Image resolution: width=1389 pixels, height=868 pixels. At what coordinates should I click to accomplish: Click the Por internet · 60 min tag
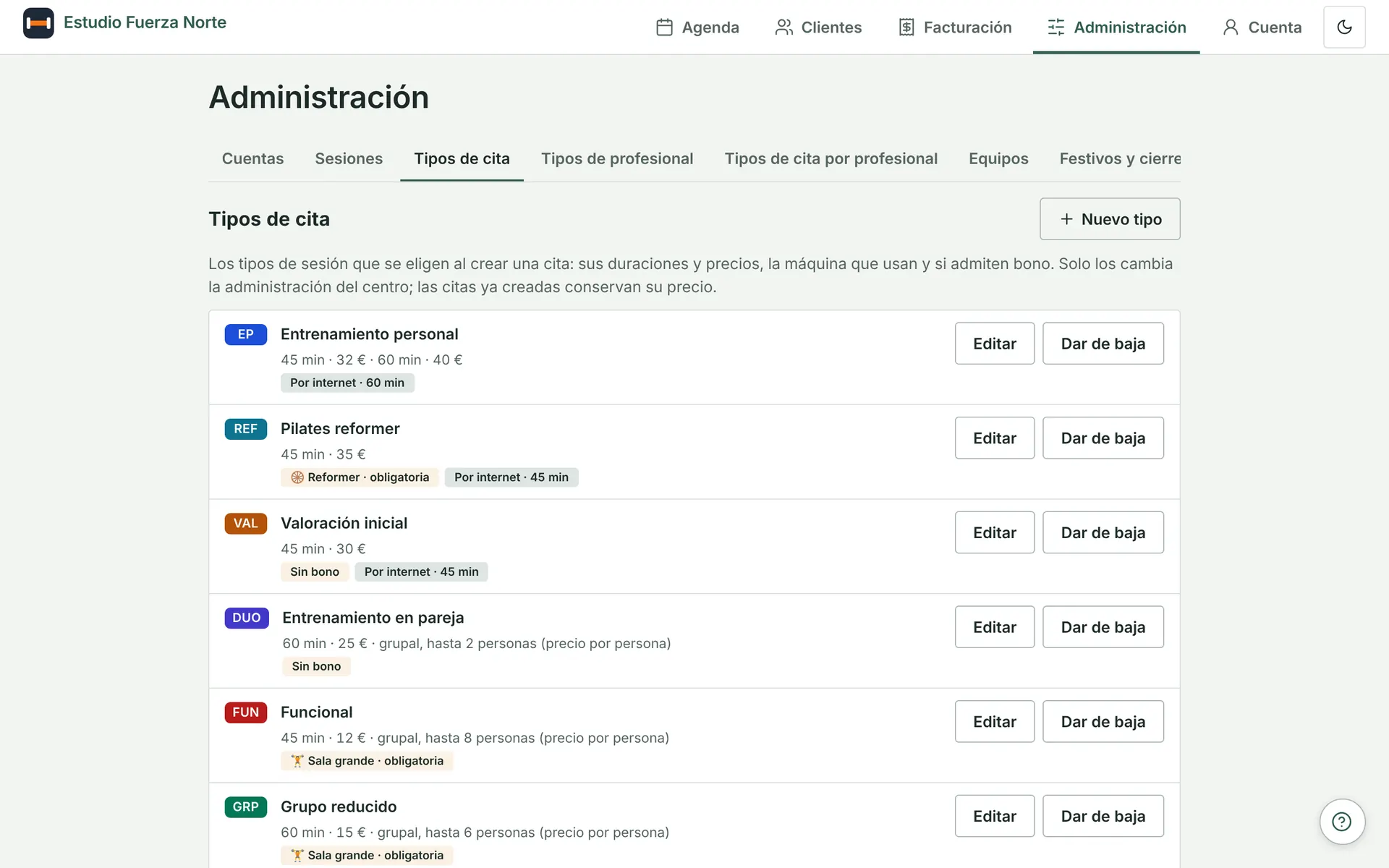[347, 383]
